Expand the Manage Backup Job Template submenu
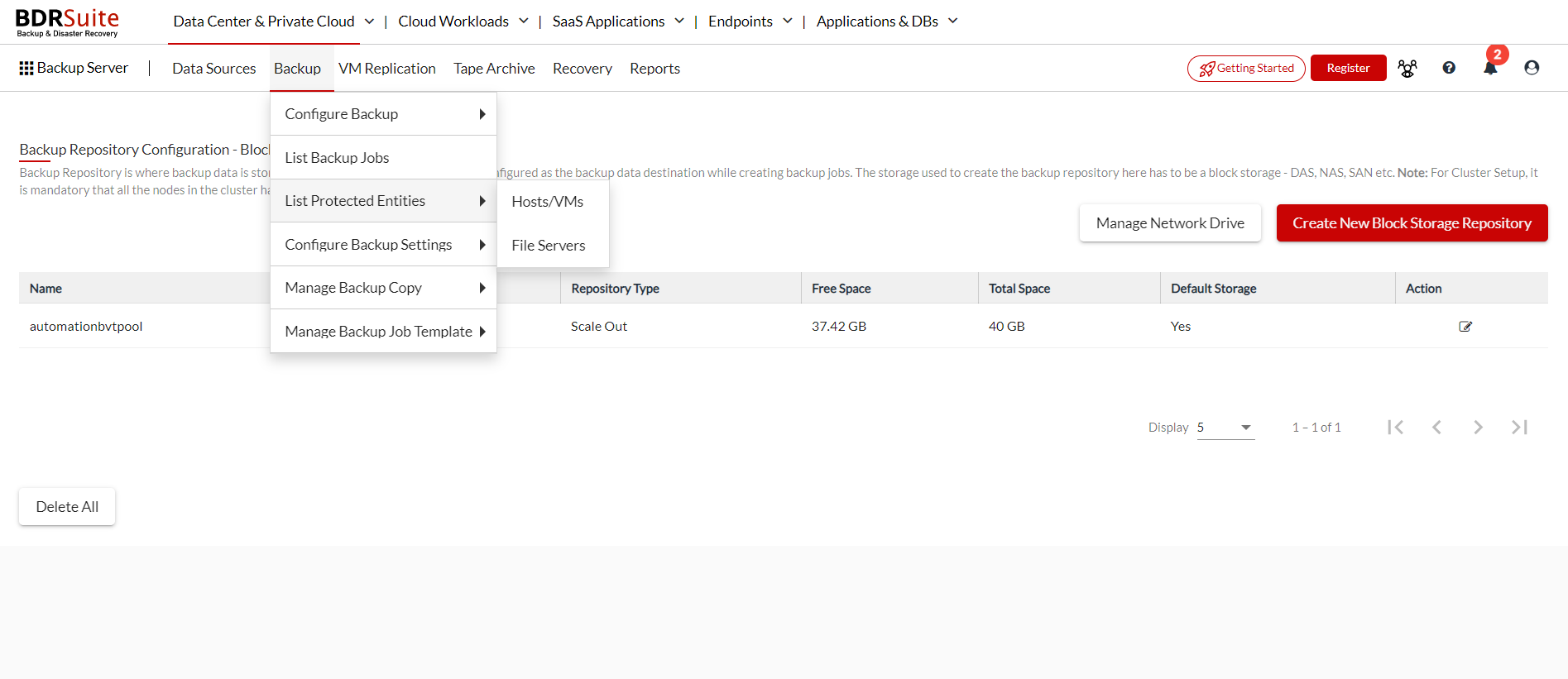Viewport: 1568px width, 679px height. pyautogui.click(x=383, y=332)
